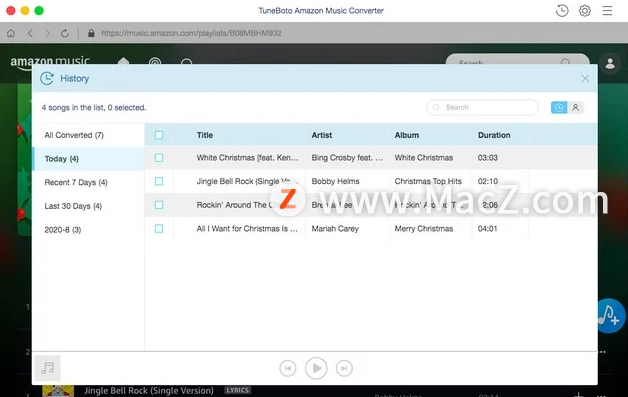Go to browser home icon
Screen dimensions: 628x397
coord(11,33)
